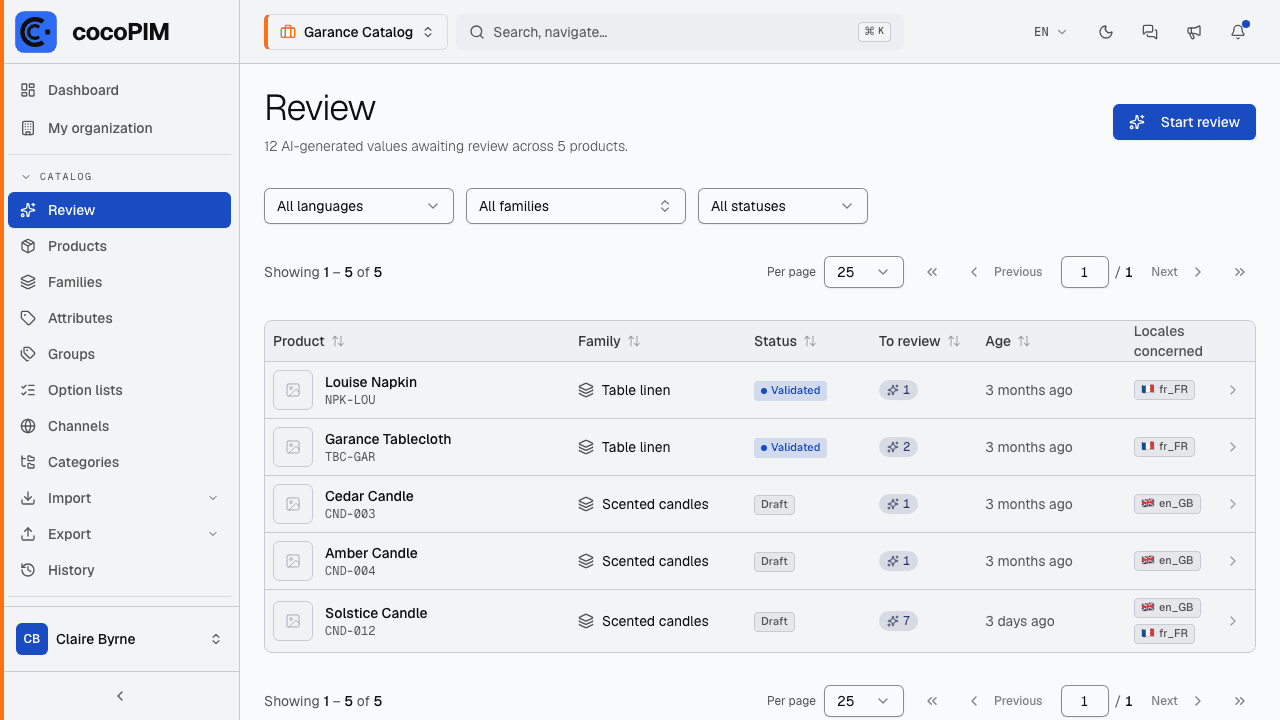Sort the table by Status column
This screenshot has height=720, width=1280.
point(785,341)
